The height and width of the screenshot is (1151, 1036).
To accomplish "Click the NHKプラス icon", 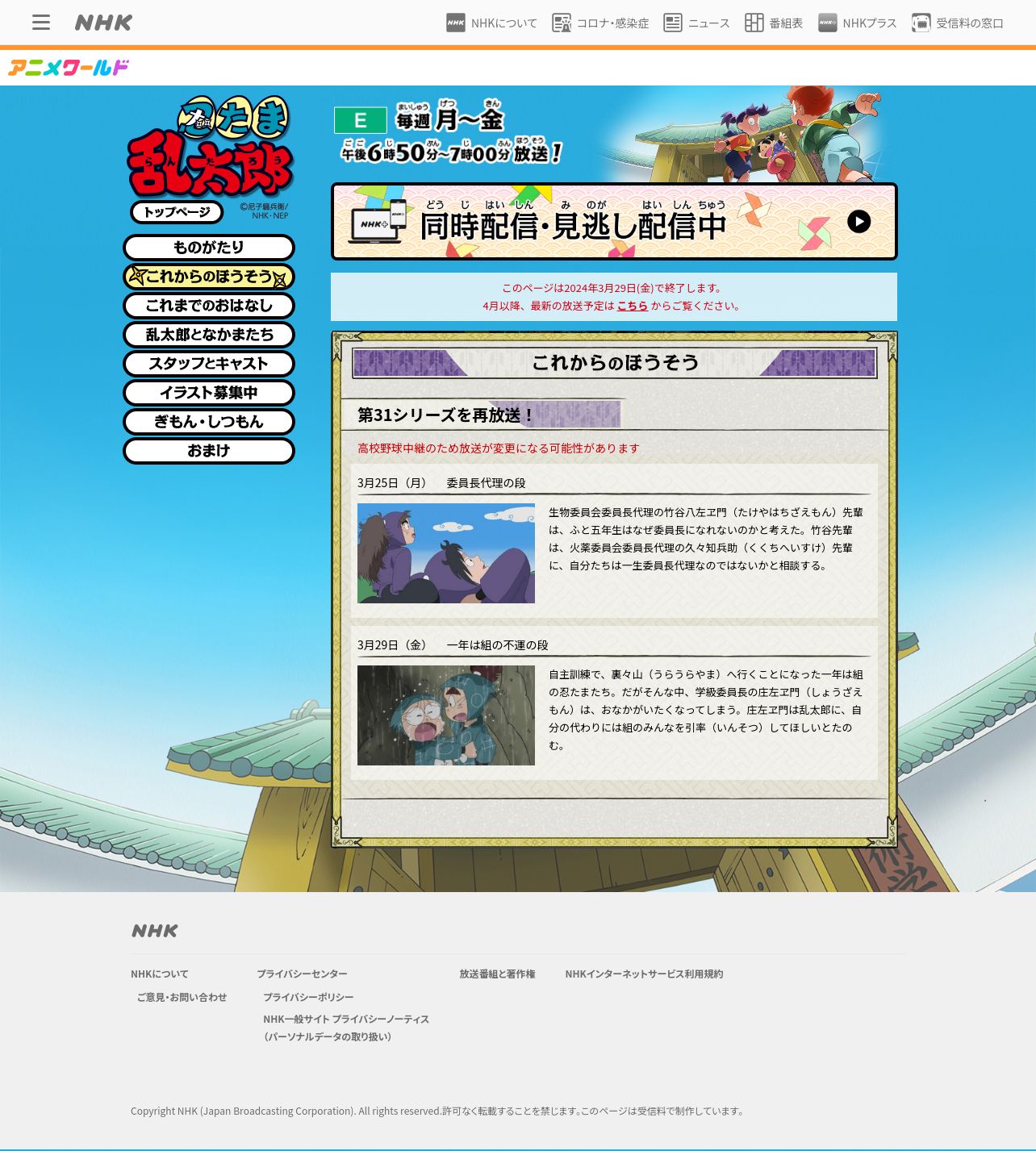I will click(828, 23).
